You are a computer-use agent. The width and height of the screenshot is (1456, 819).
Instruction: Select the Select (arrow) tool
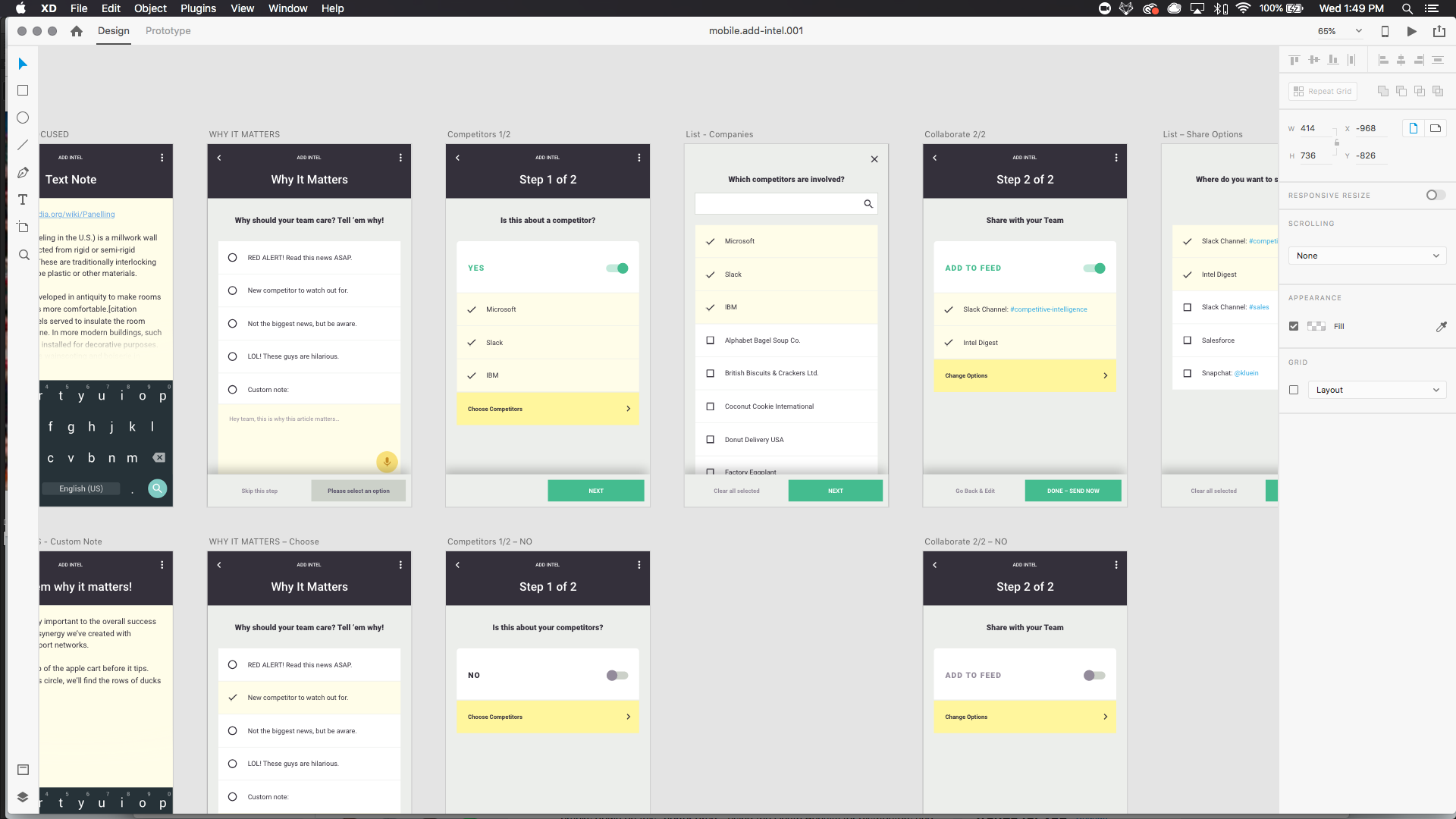coord(23,64)
